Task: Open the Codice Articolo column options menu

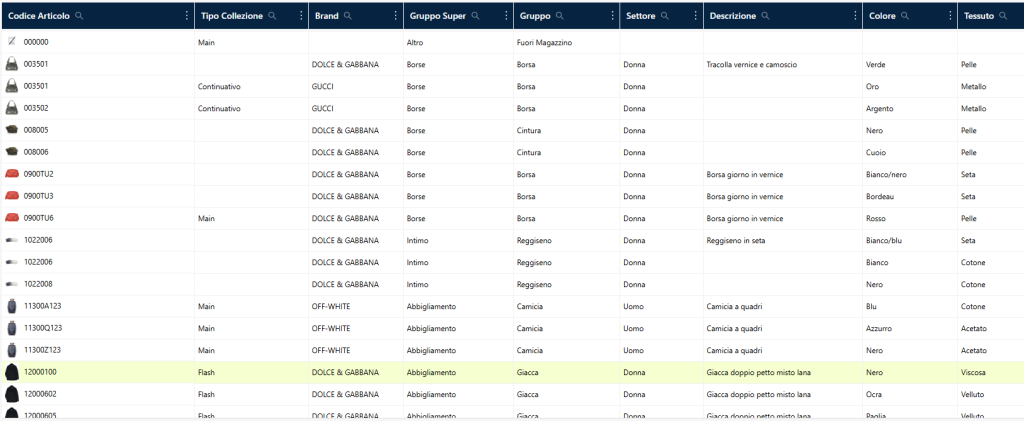Action: 186,16
